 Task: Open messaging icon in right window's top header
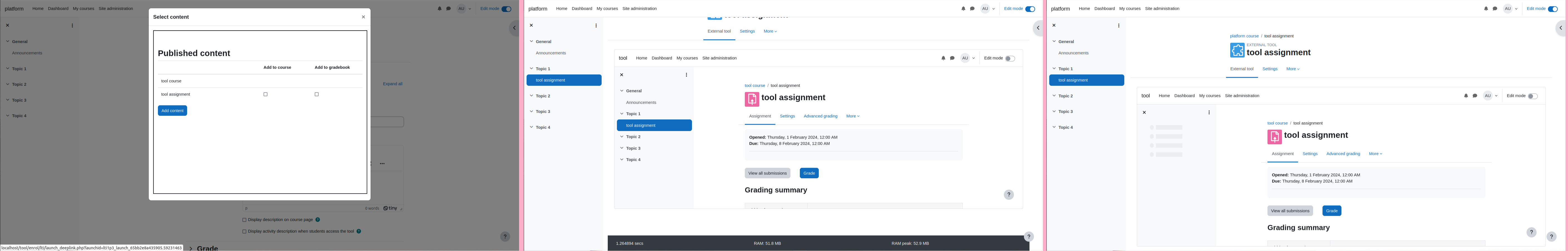1495,9
